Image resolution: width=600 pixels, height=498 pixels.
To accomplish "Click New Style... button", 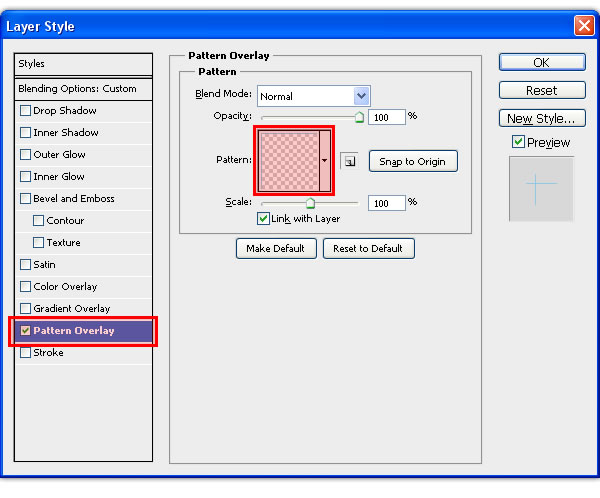I will pos(542,118).
